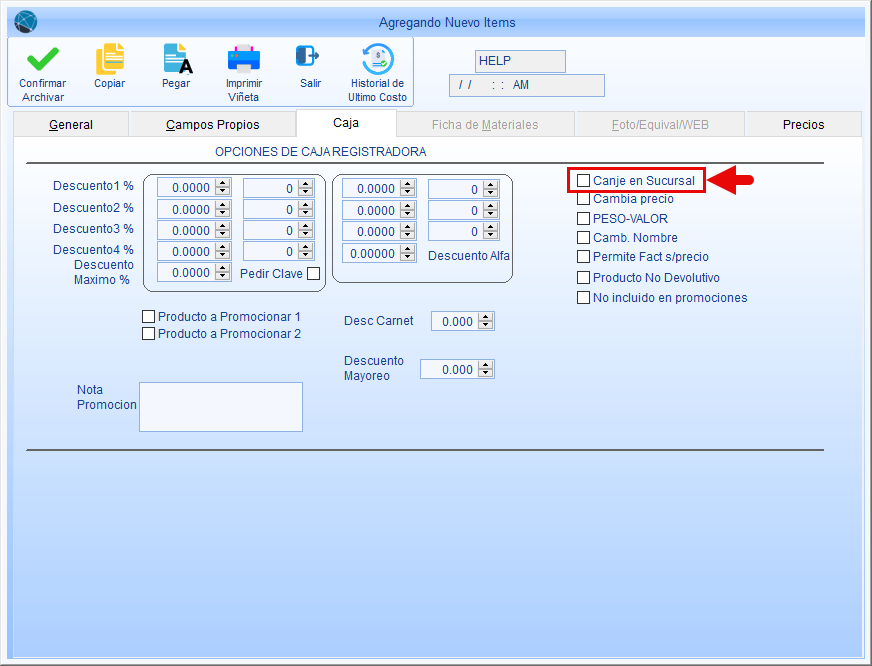Click the date and time AM field
The image size is (872, 666).
click(x=527, y=86)
